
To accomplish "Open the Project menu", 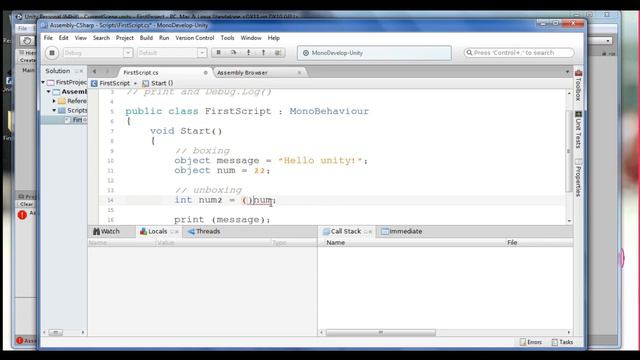I will (124, 38).
